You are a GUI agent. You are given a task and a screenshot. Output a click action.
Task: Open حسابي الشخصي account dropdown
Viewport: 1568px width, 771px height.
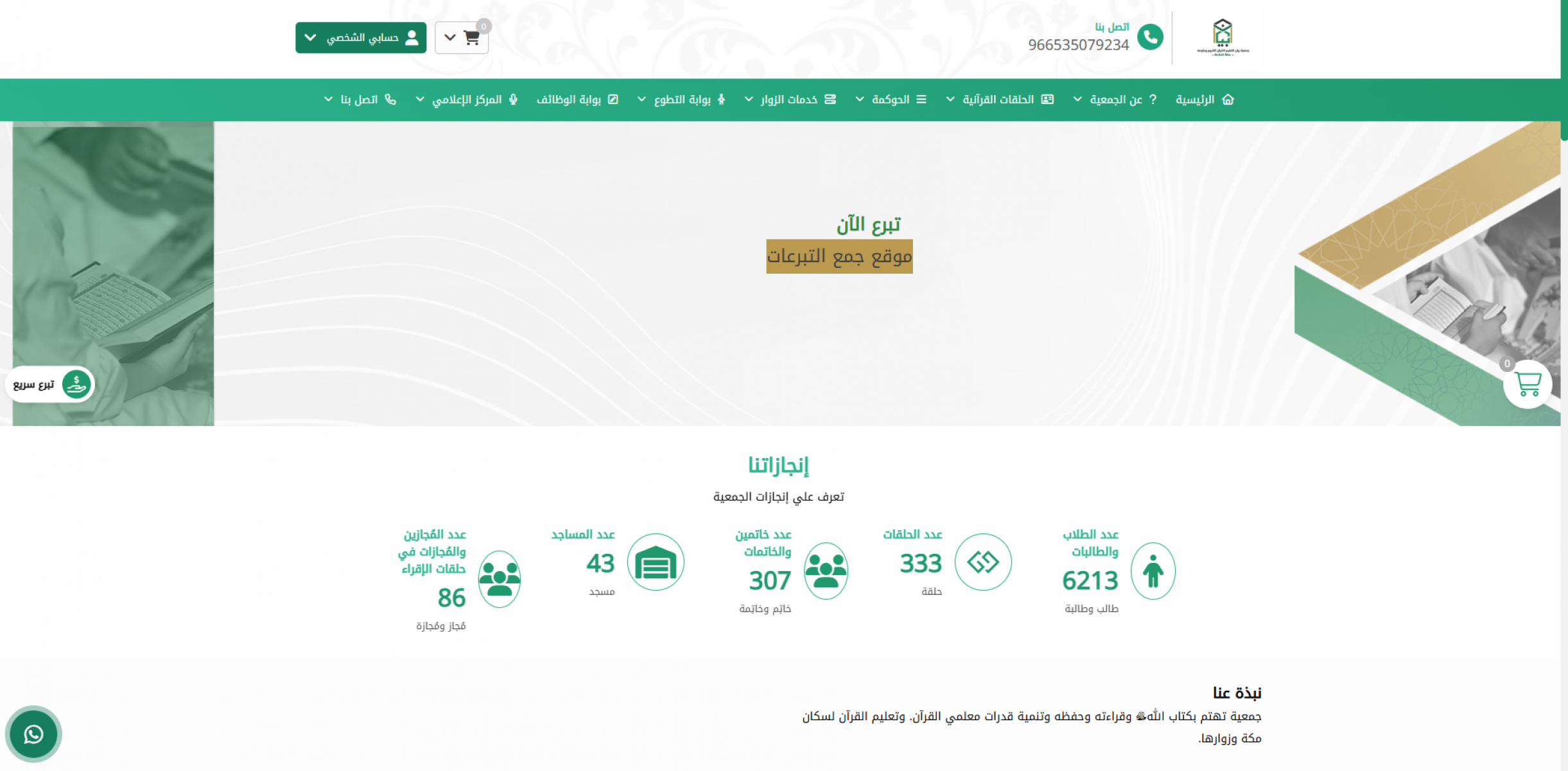[361, 38]
